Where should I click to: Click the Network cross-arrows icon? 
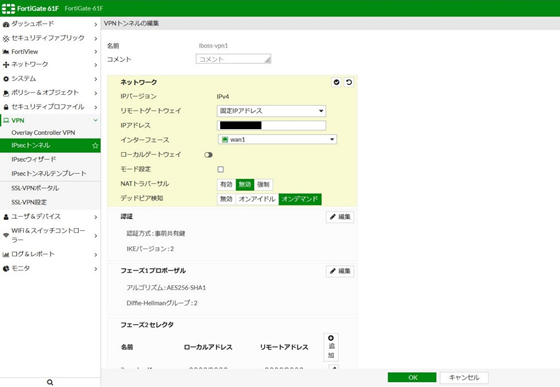pyautogui.click(x=6, y=65)
